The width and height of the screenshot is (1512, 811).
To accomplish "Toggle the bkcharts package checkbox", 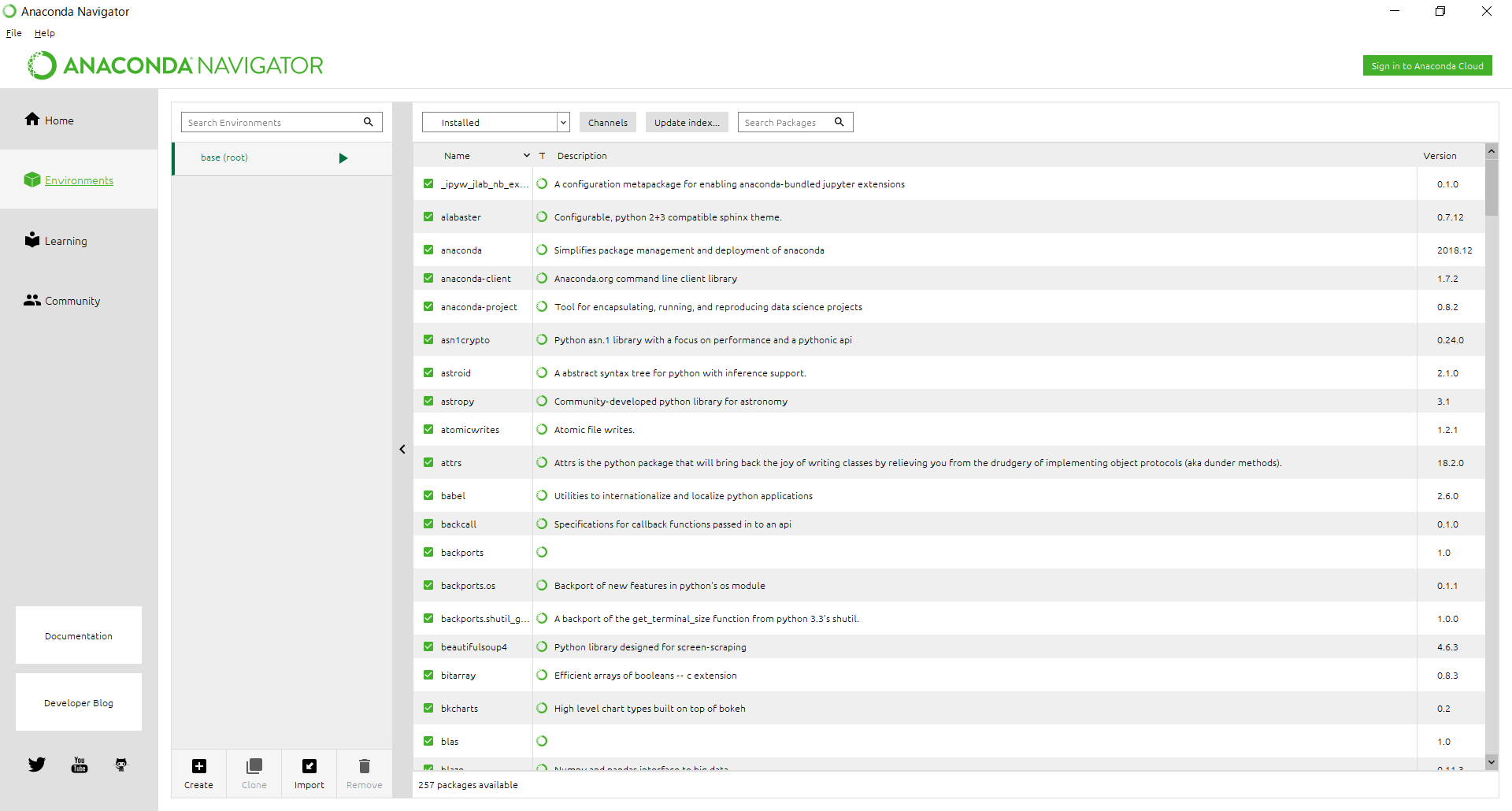I will (x=428, y=708).
